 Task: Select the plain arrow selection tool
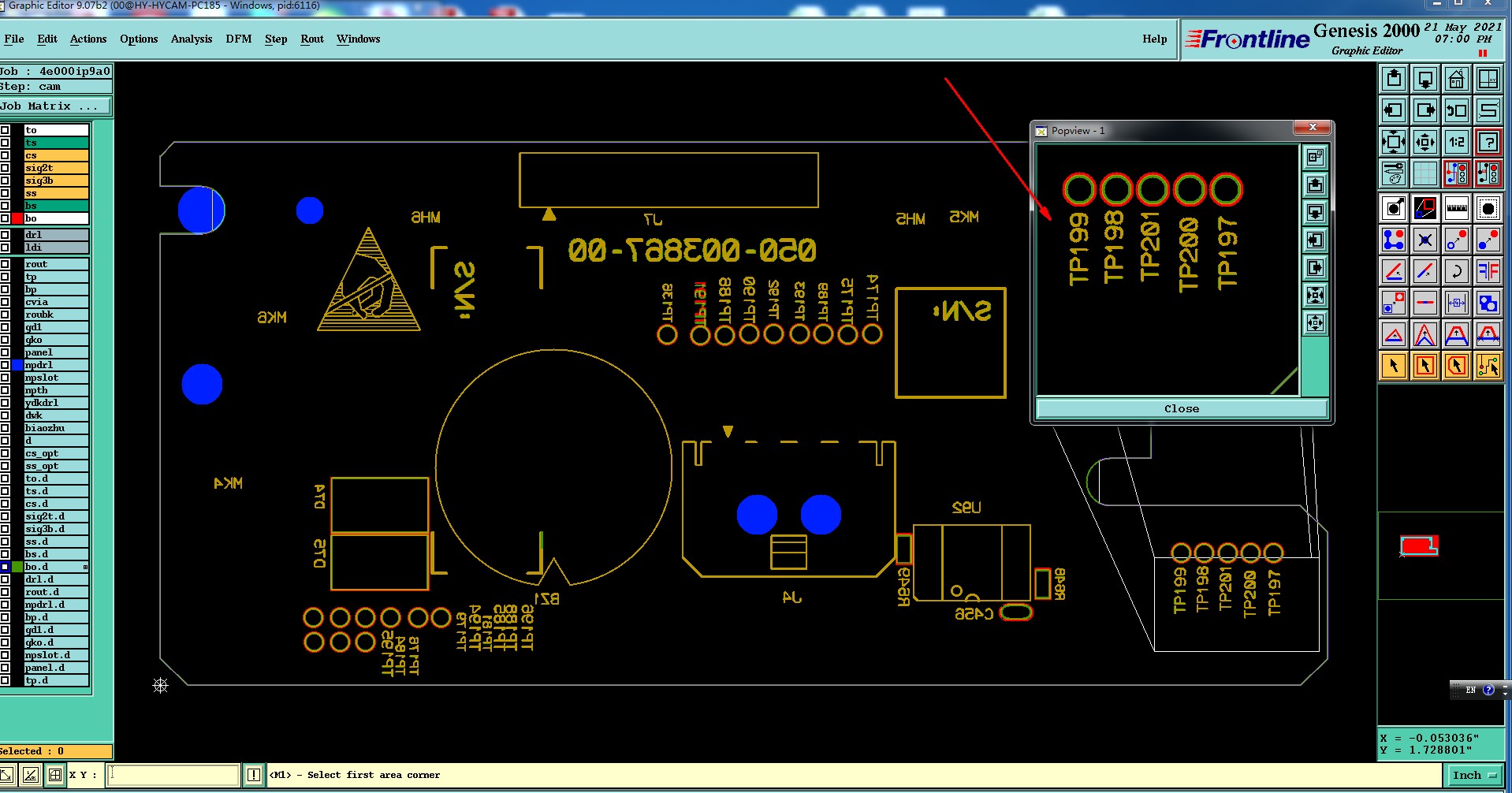click(1394, 366)
